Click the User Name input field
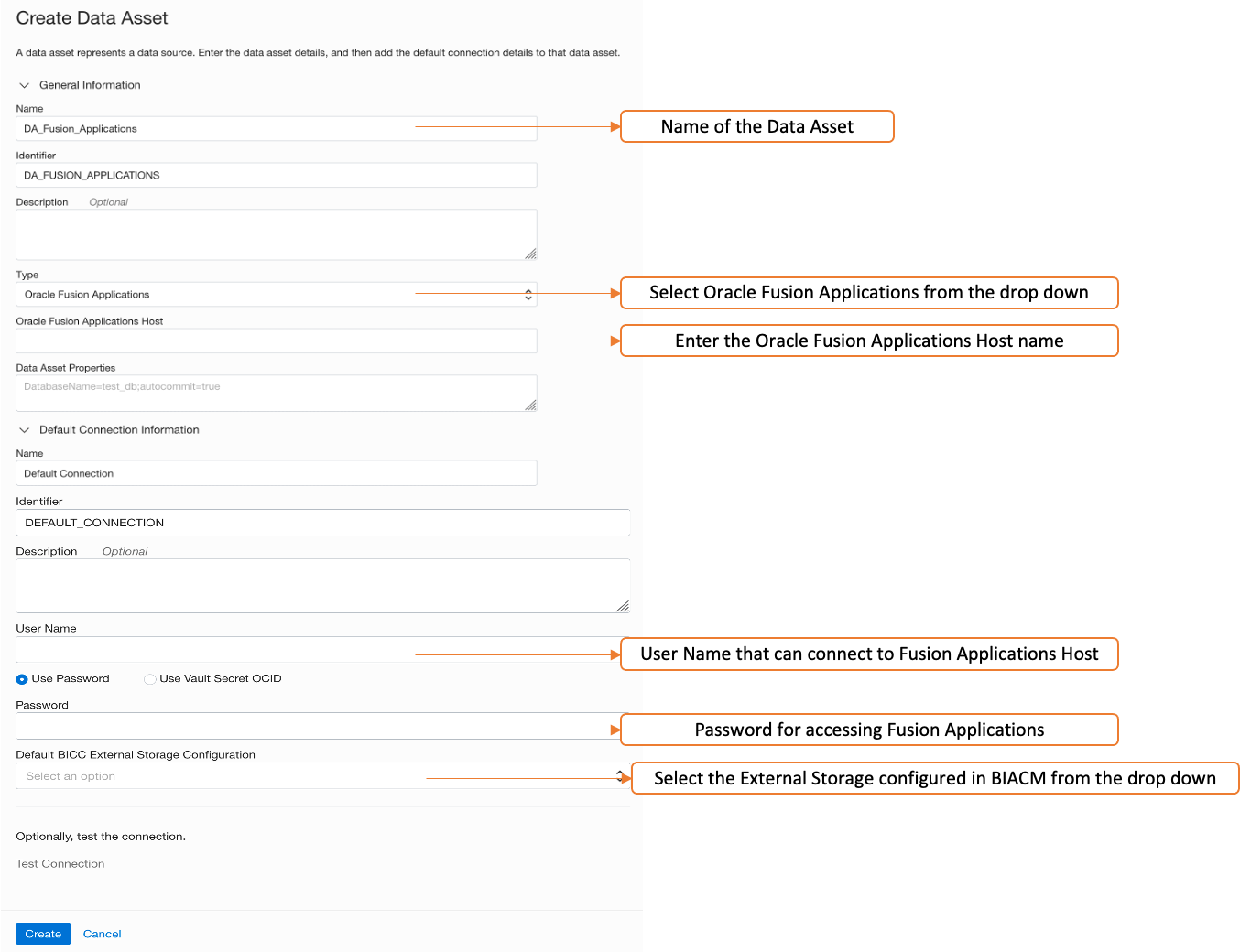The width and height of the screenshot is (1240, 952). (x=319, y=650)
